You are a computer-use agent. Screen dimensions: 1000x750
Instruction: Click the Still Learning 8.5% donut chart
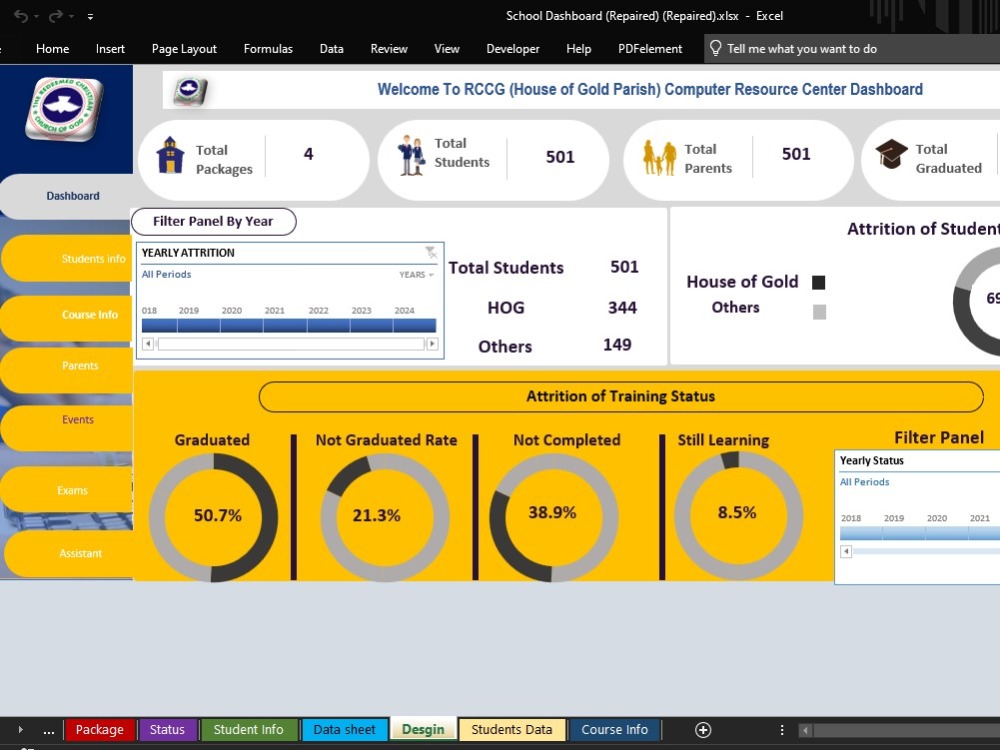click(x=739, y=516)
